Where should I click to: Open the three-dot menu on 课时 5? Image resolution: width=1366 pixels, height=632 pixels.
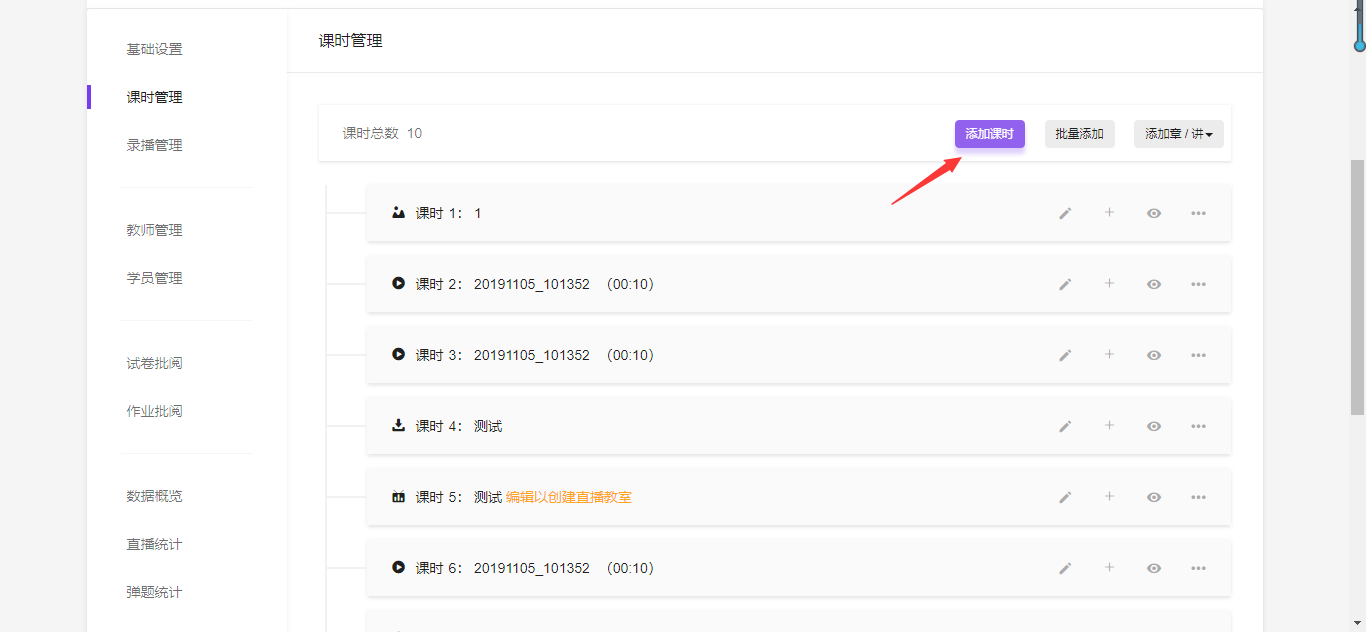click(x=1198, y=497)
